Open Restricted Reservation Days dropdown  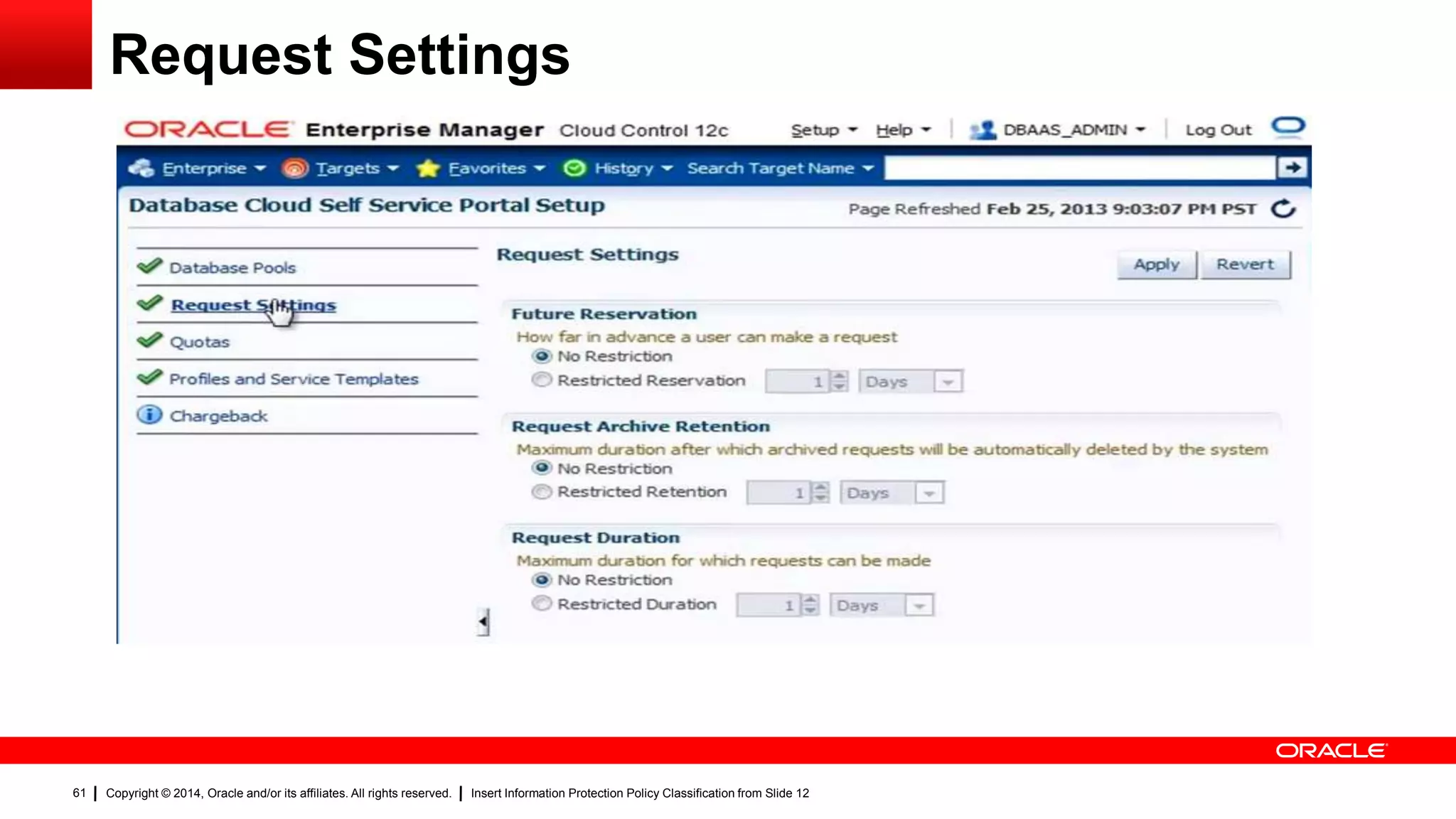pyautogui.click(x=911, y=382)
